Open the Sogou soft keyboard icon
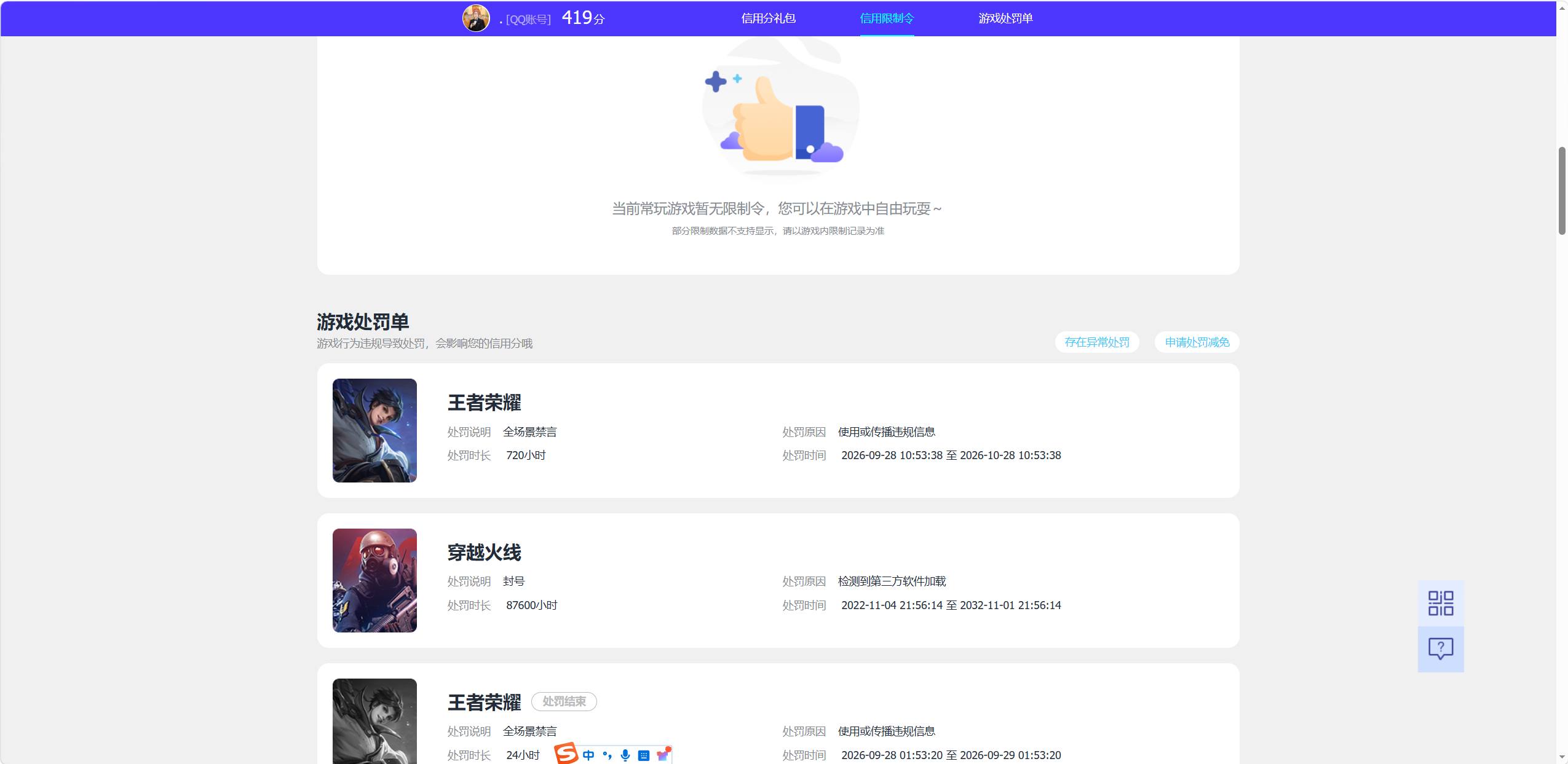Image resolution: width=1568 pixels, height=764 pixels. pyautogui.click(x=644, y=755)
